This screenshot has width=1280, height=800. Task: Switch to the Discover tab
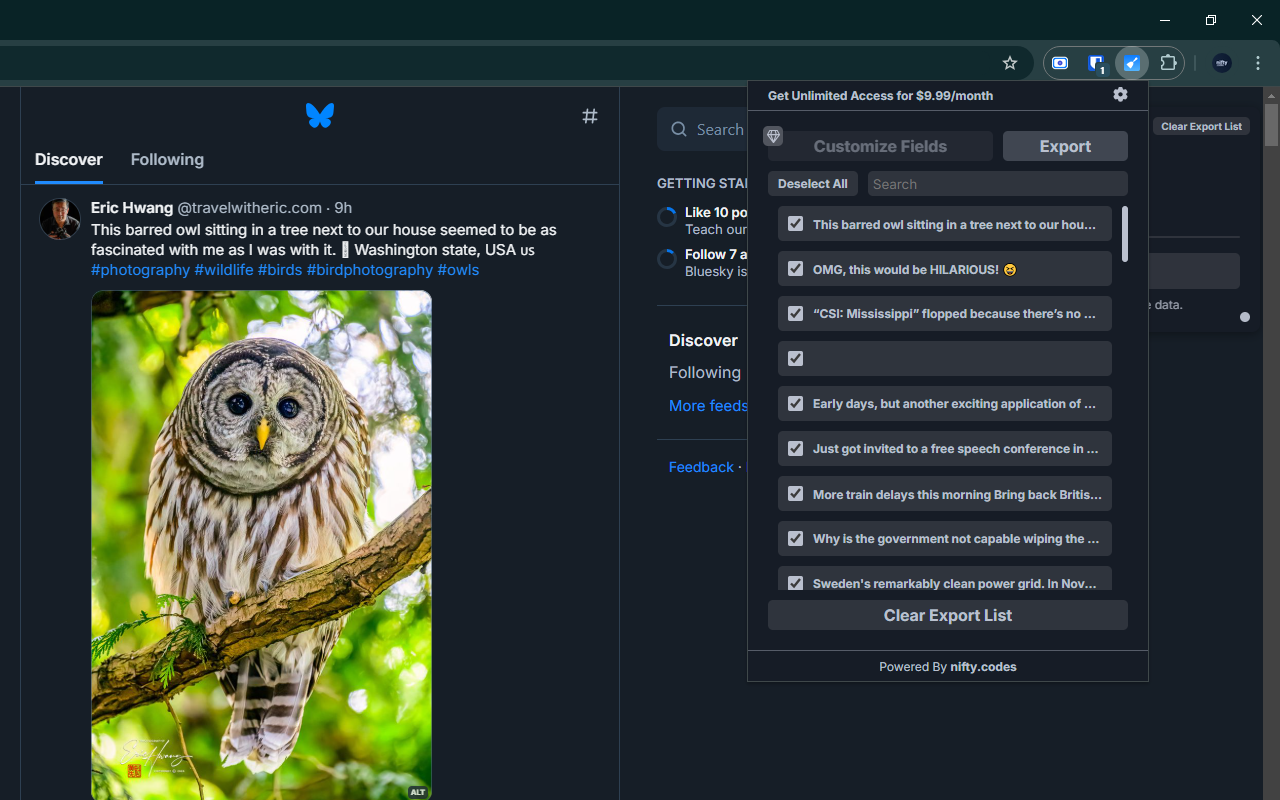68,160
